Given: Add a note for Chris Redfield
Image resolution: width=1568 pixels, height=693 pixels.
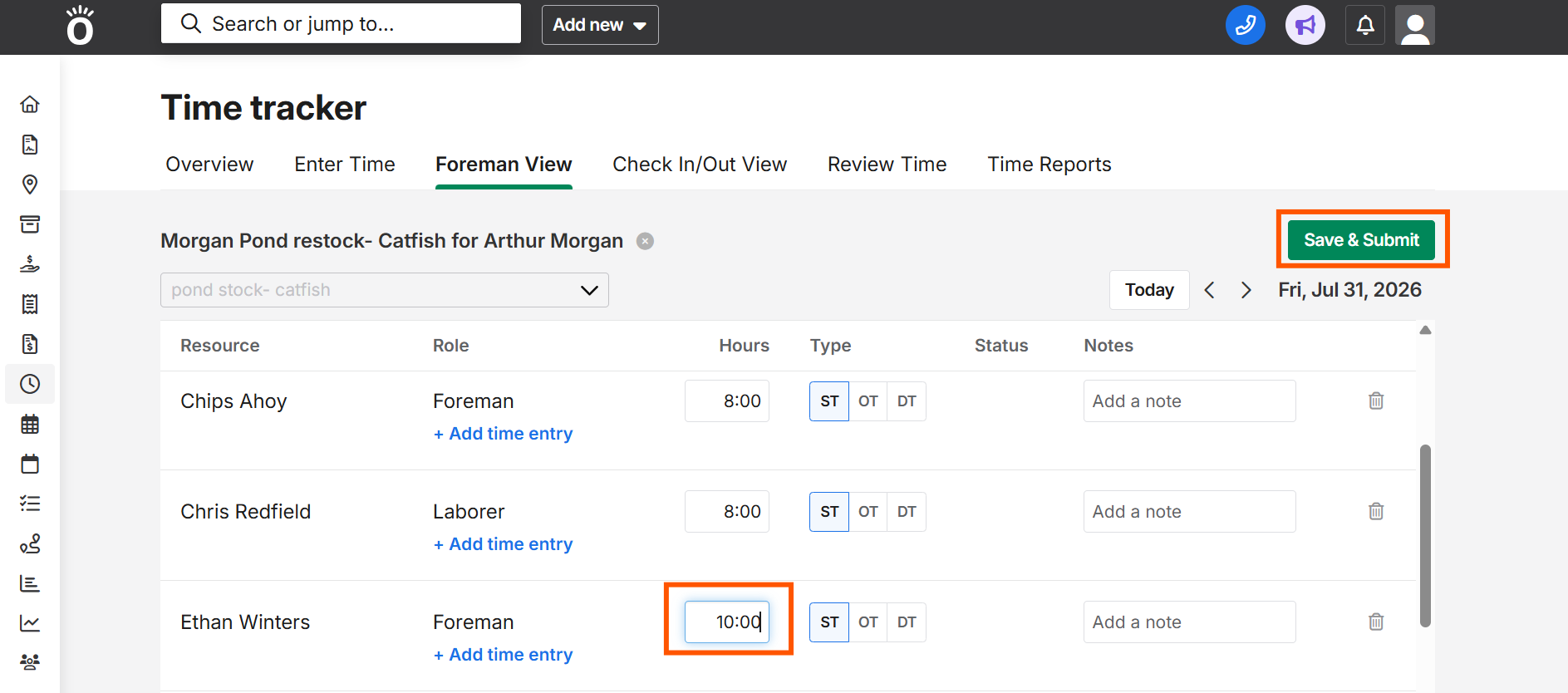Looking at the screenshot, I should 1189,512.
